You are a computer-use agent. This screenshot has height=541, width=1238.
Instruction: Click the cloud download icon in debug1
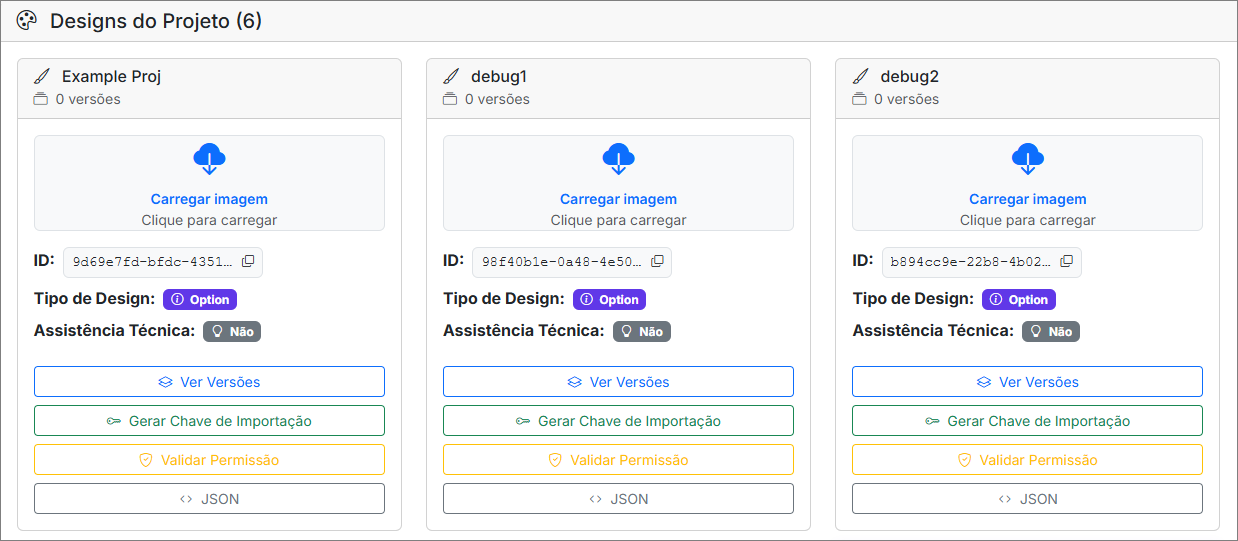click(618, 160)
